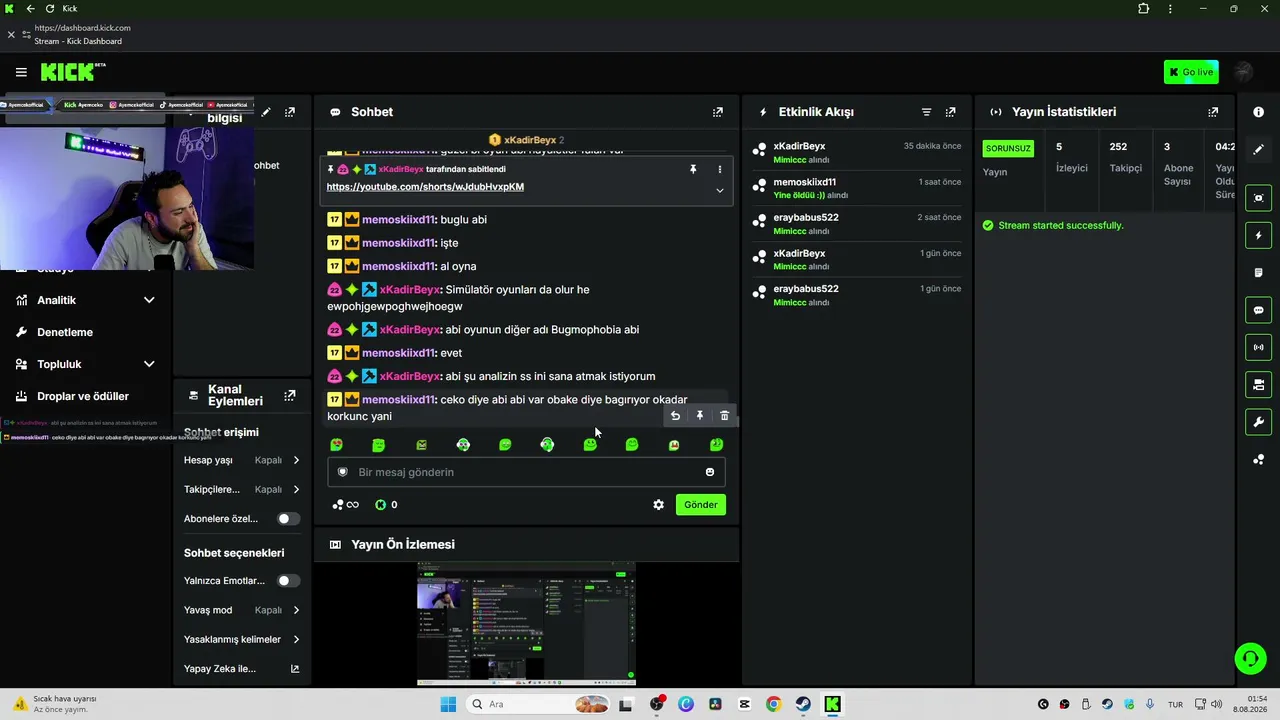The image size is (1280, 720).
Task: Click the channel points infinity icon
Action: pyautogui.click(x=345, y=505)
